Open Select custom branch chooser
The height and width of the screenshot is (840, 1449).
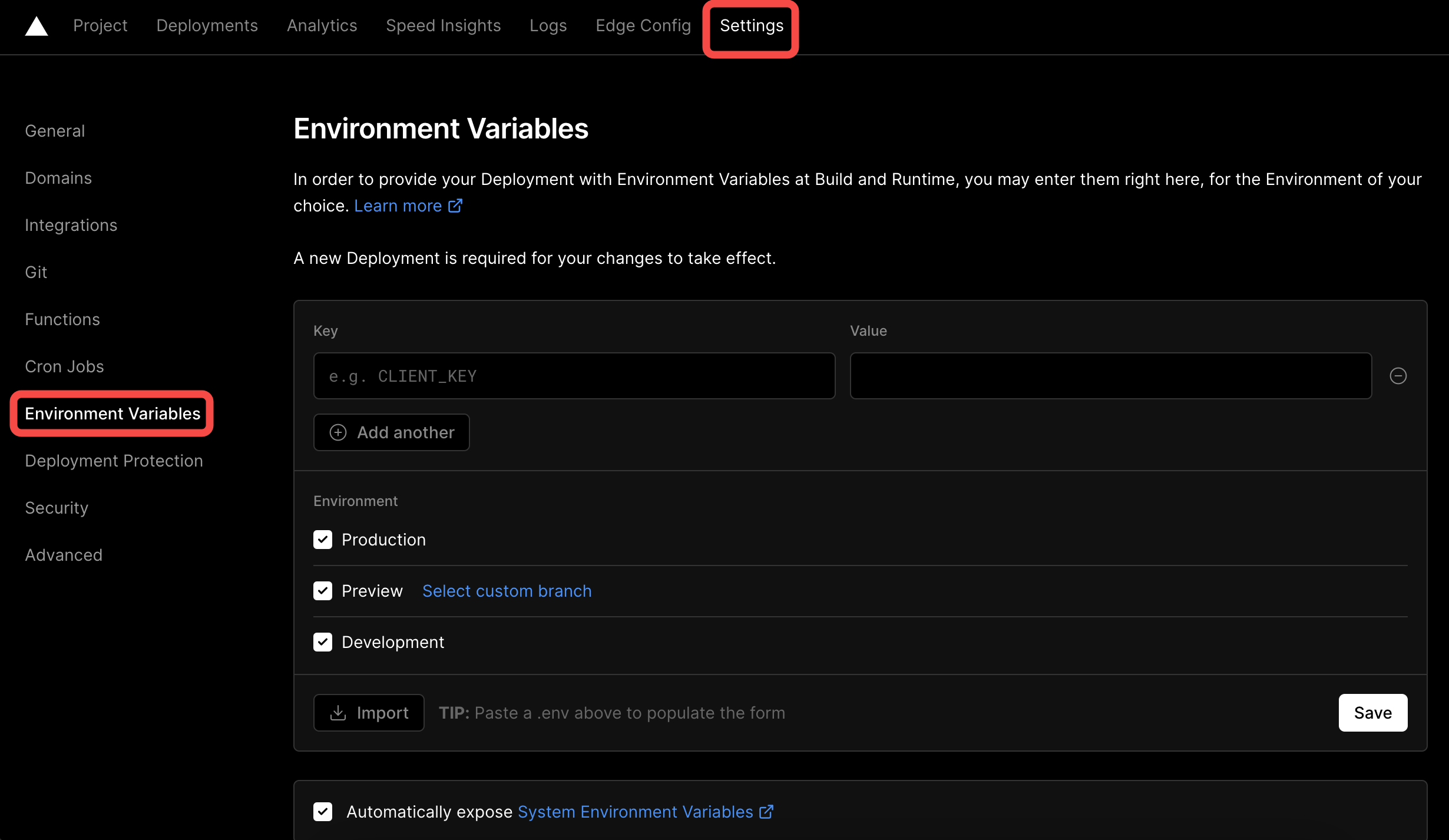507,591
